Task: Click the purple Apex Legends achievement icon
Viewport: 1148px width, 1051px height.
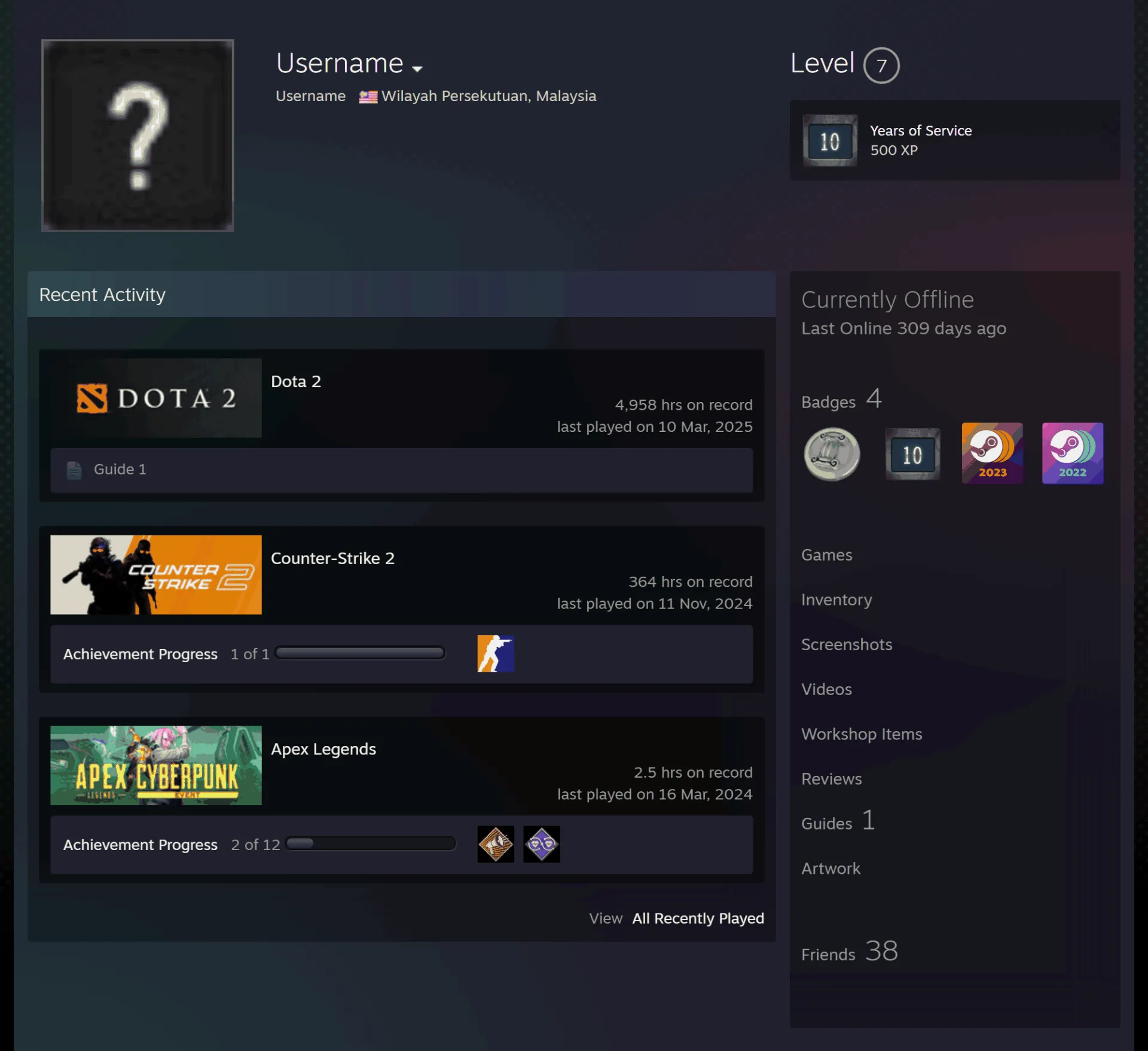Action: 542,844
